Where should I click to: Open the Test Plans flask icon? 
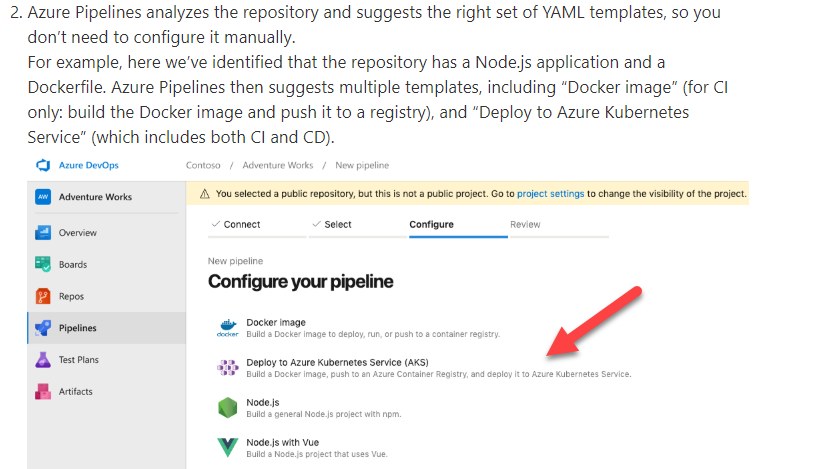(43, 360)
